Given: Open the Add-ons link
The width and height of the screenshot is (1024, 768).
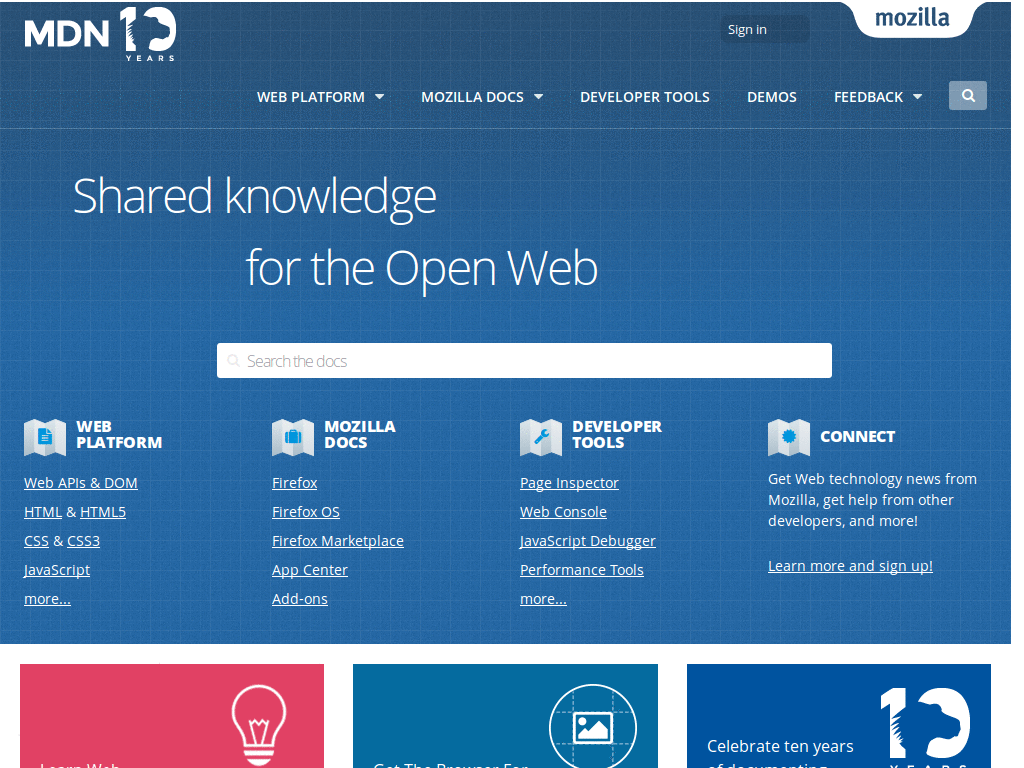Looking at the screenshot, I should click(x=300, y=599).
